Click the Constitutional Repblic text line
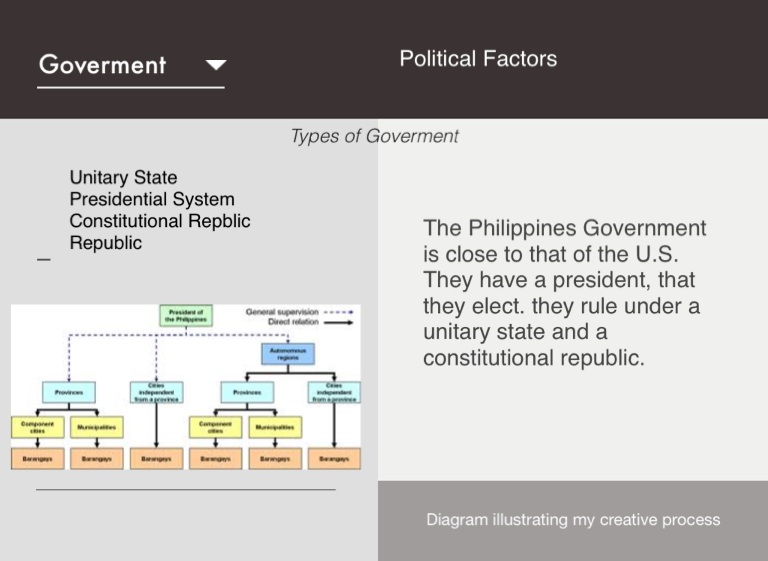The image size is (768, 561). 160,221
